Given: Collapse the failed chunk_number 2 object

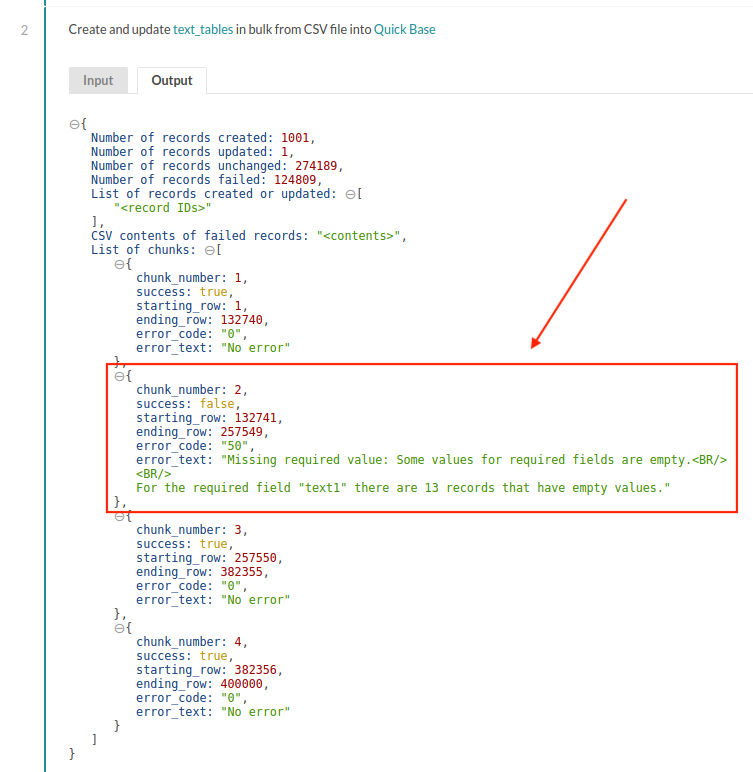Looking at the screenshot, I should [x=119, y=376].
